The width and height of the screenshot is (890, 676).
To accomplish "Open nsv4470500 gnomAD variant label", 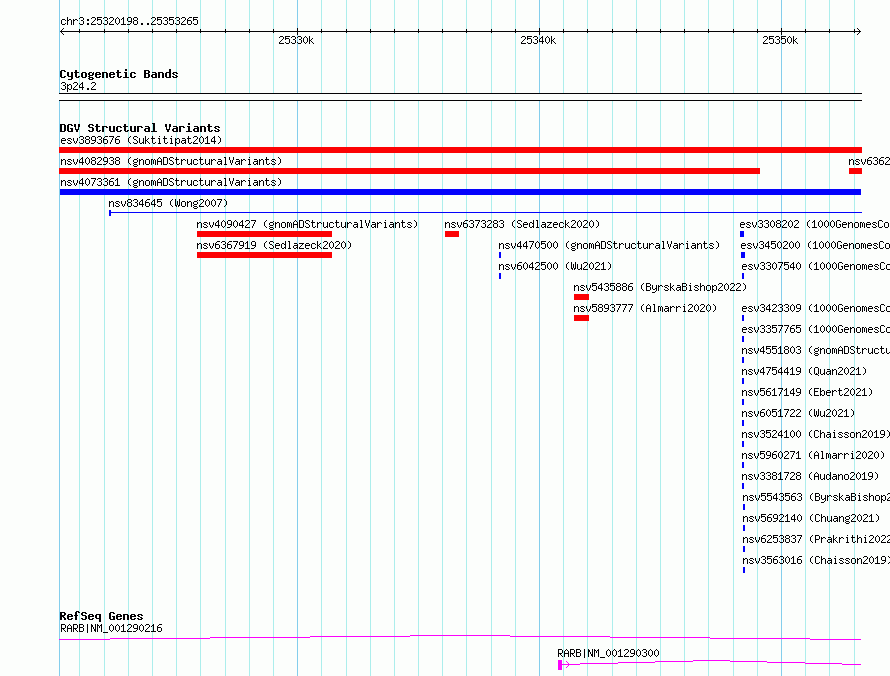I will click(609, 245).
